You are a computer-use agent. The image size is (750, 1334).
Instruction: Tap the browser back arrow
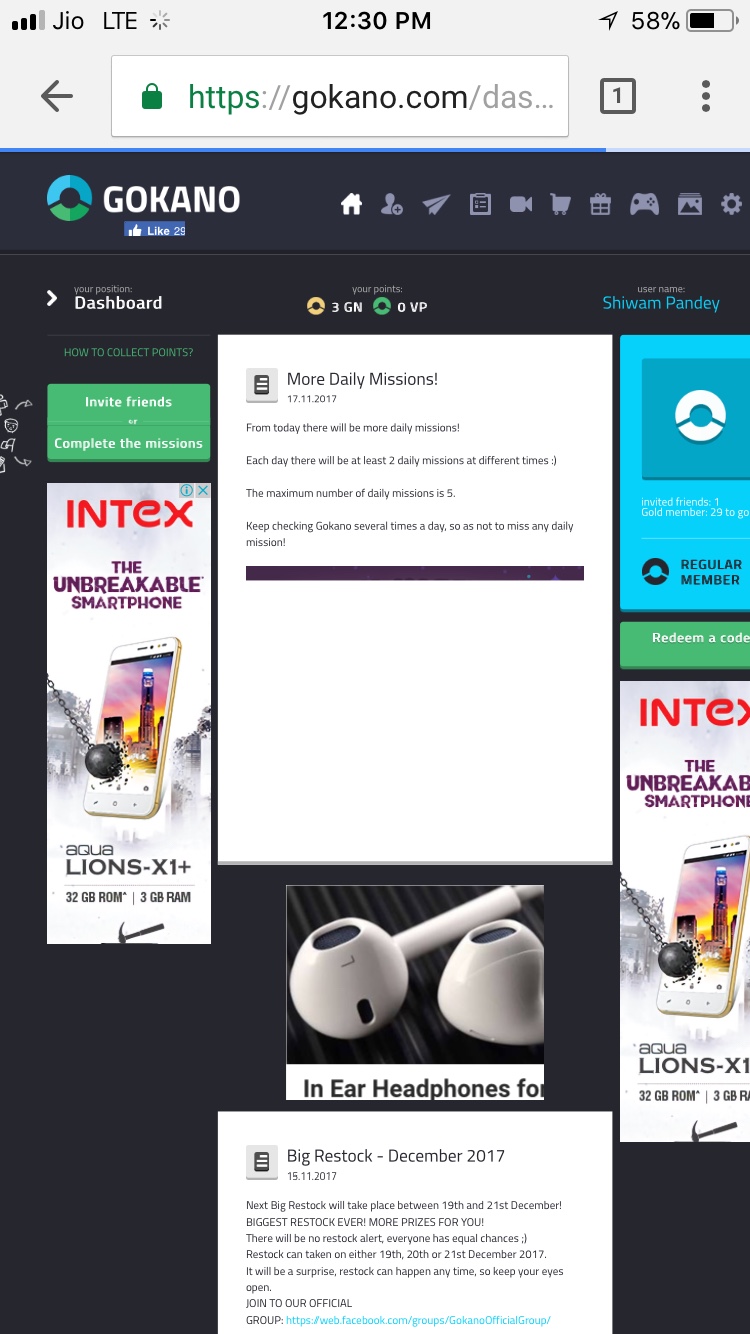[x=57, y=96]
